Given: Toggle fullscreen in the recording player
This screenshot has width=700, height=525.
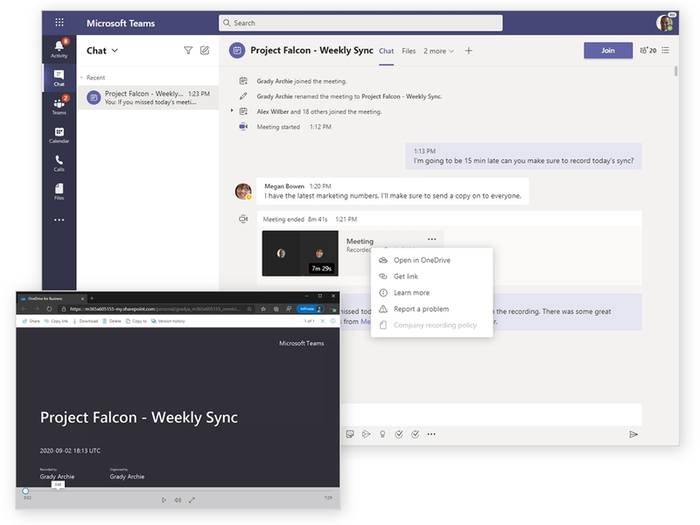Looking at the screenshot, I should [192, 500].
